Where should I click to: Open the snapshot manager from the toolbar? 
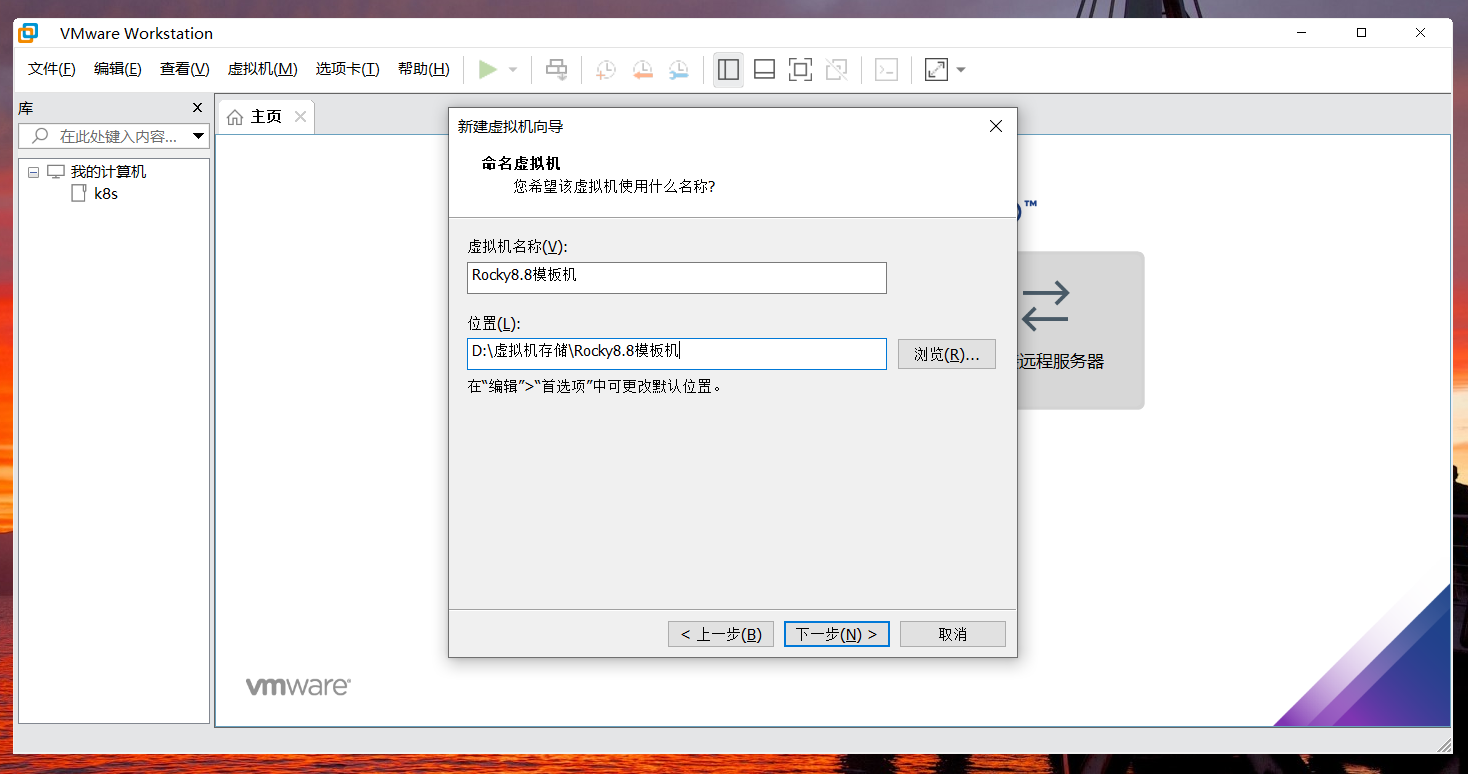tap(678, 69)
